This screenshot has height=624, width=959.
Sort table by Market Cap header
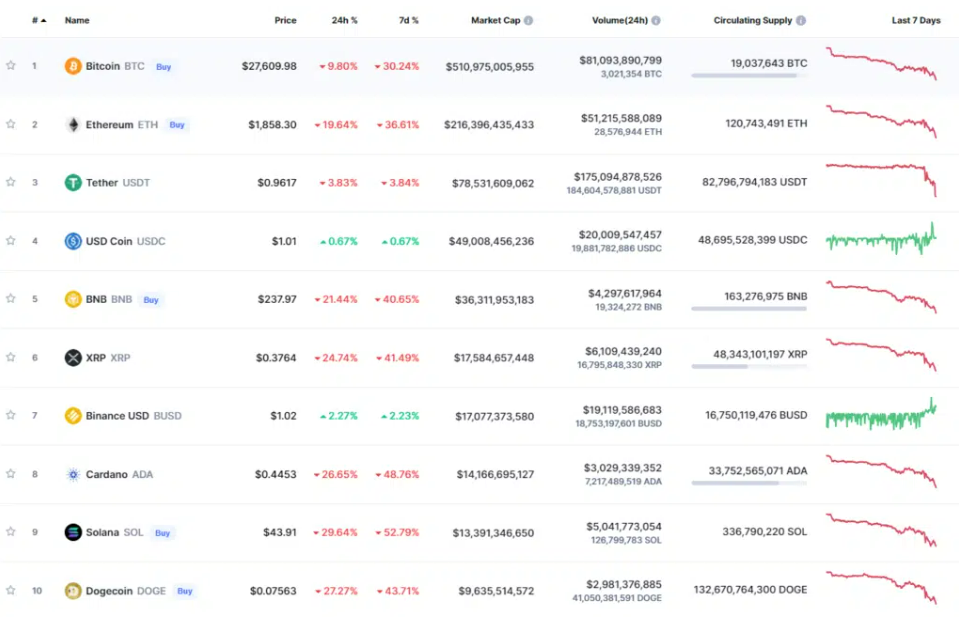(x=495, y=20)
